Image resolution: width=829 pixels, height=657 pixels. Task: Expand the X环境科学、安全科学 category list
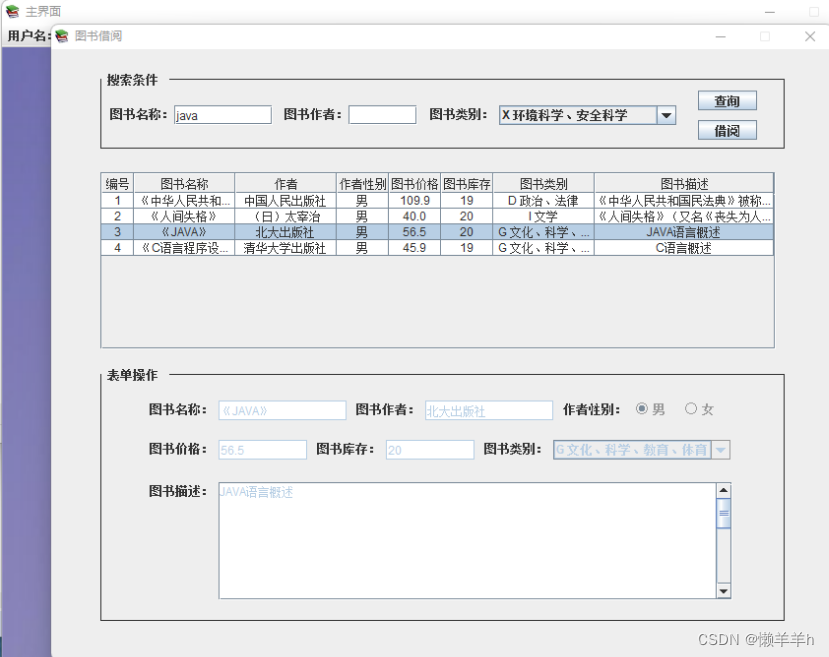coord(666,114)
